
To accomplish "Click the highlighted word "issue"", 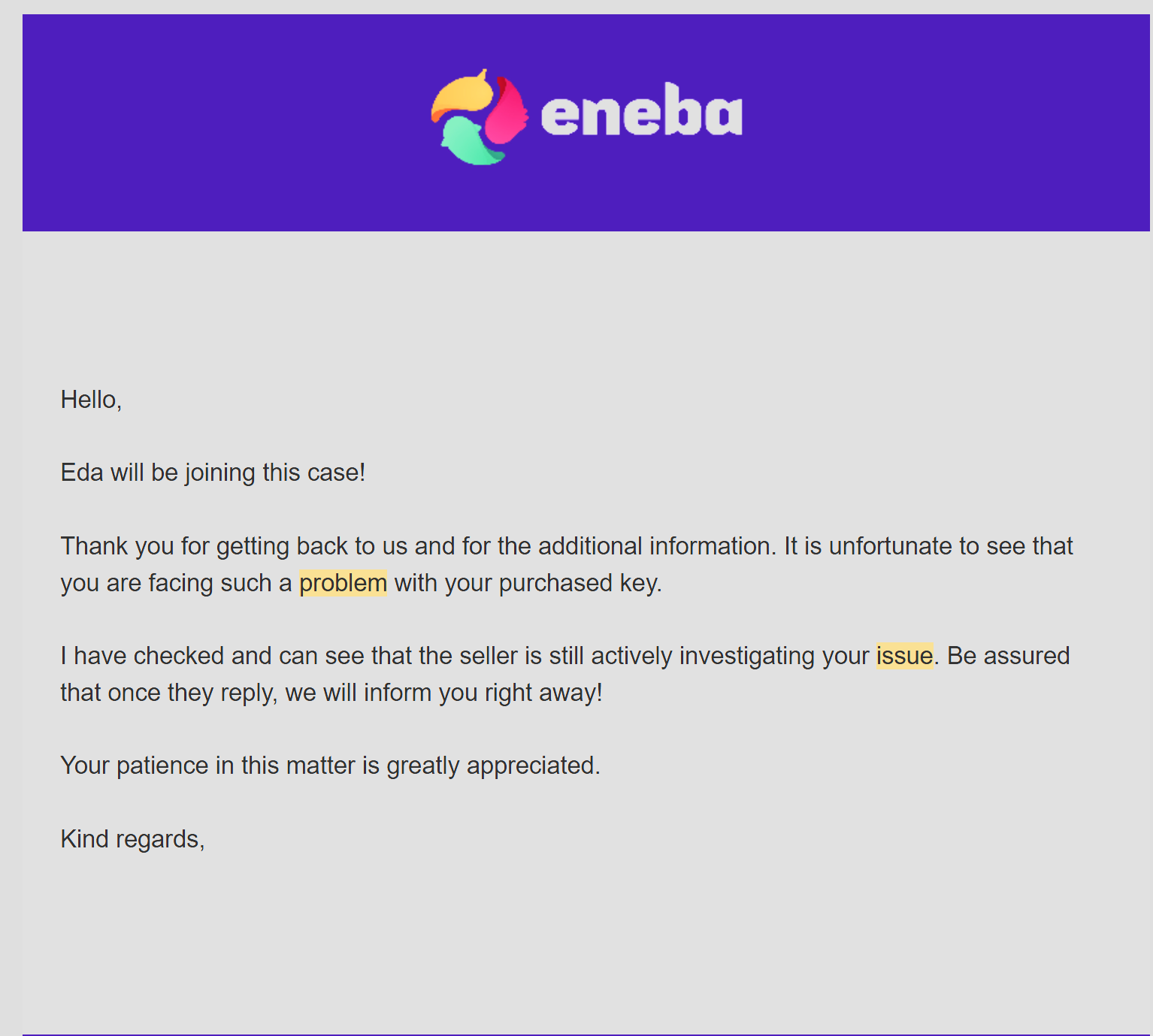I will [x=904, y=656].
